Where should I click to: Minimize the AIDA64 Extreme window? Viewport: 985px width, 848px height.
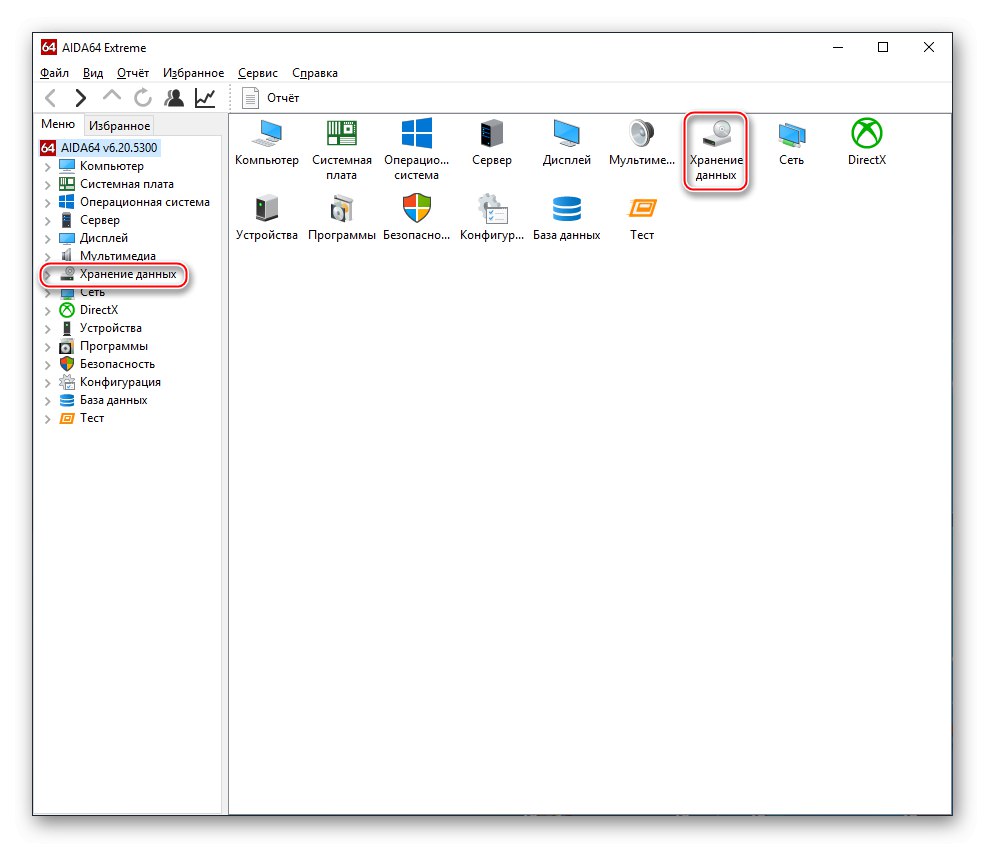(x=838, y=47)
